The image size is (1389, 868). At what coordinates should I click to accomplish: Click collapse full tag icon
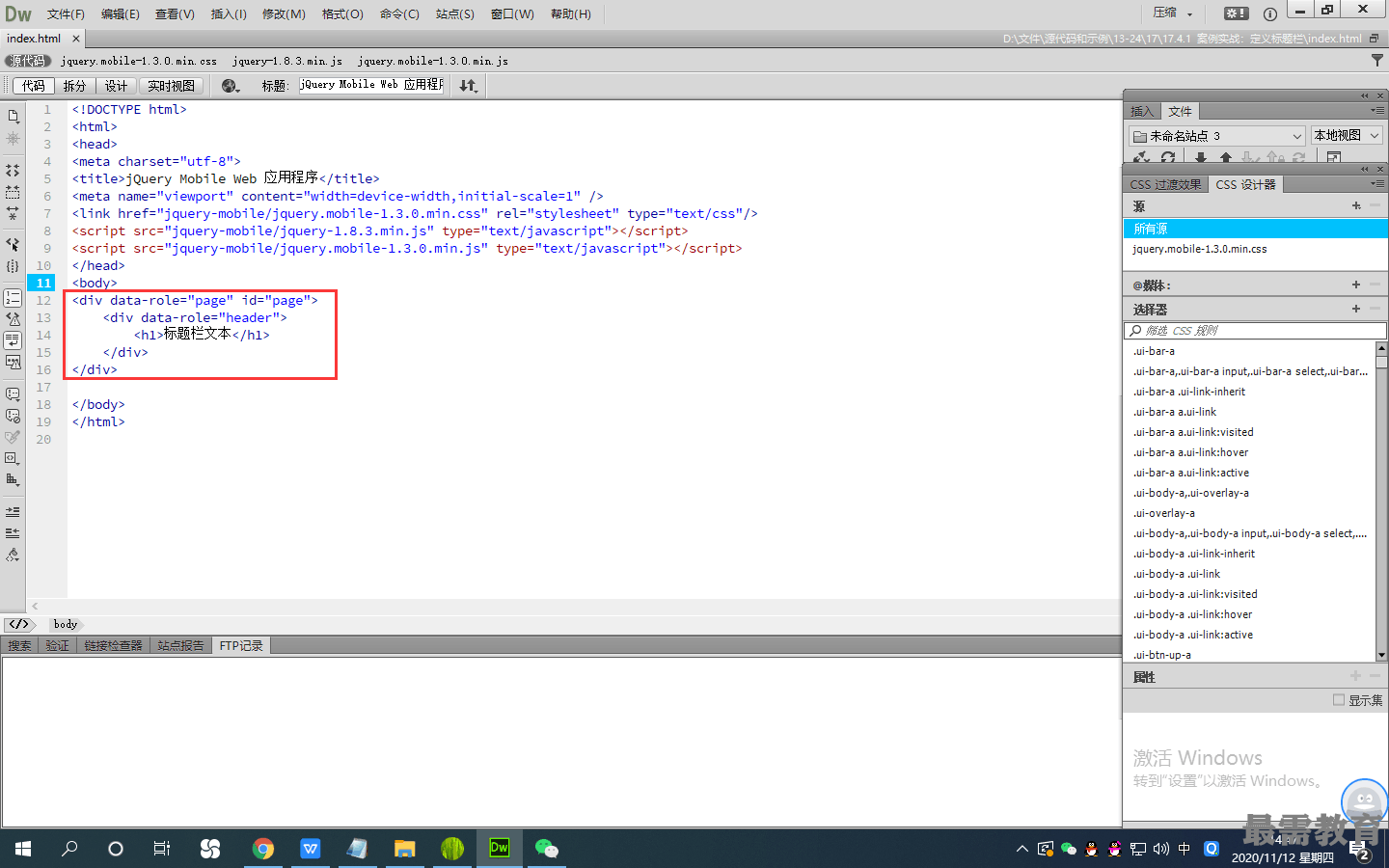(13, 171)
